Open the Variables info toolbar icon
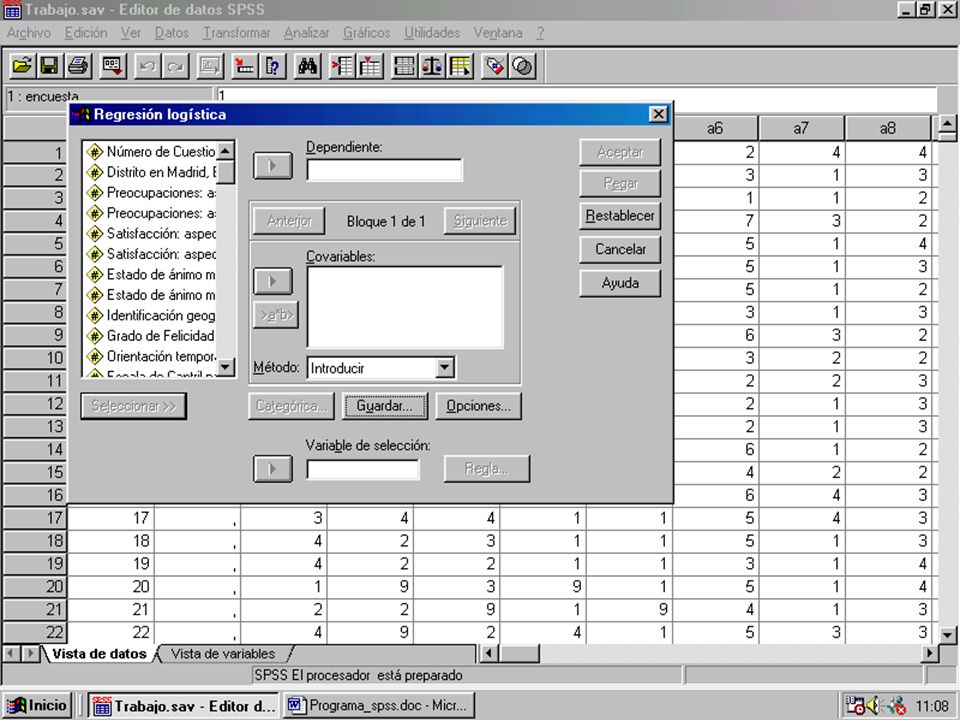Viewport: 960px width, 720px height. pos(272,66)
